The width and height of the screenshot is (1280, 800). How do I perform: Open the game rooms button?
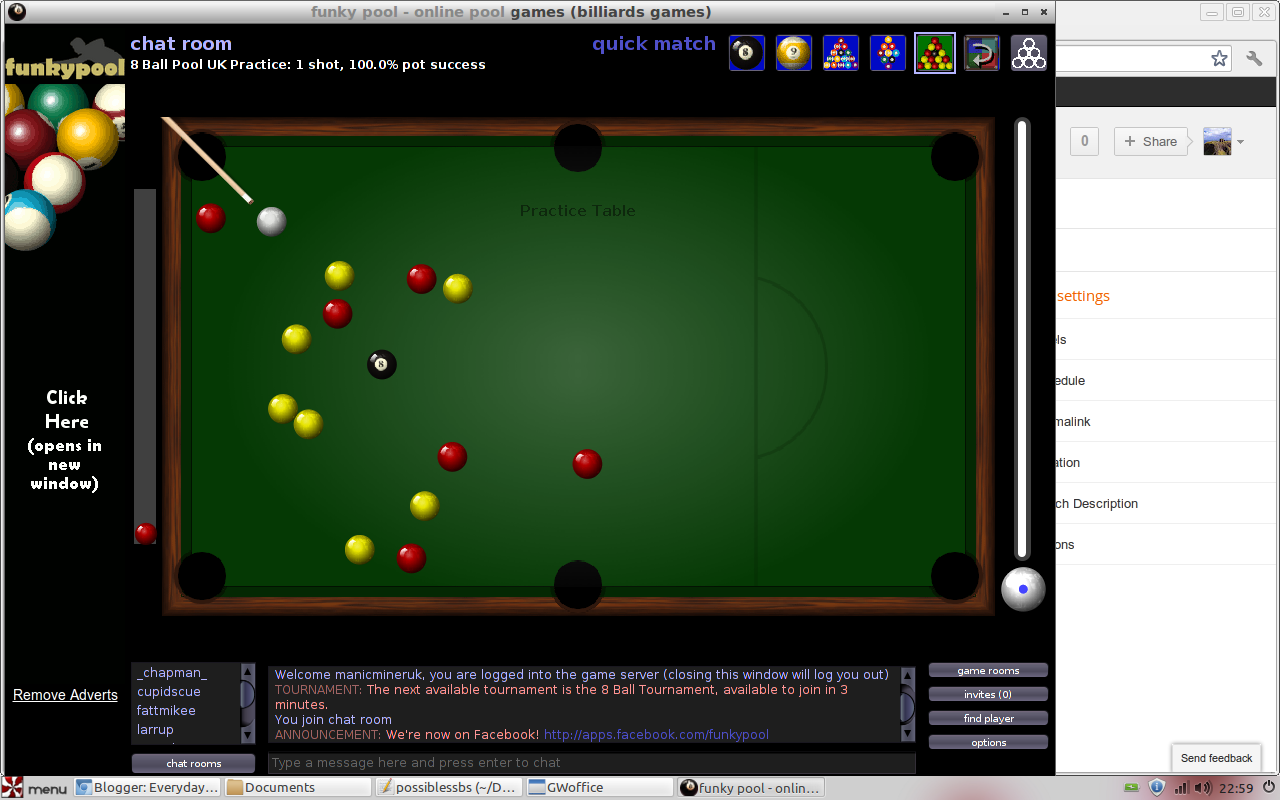coord(988,671)
